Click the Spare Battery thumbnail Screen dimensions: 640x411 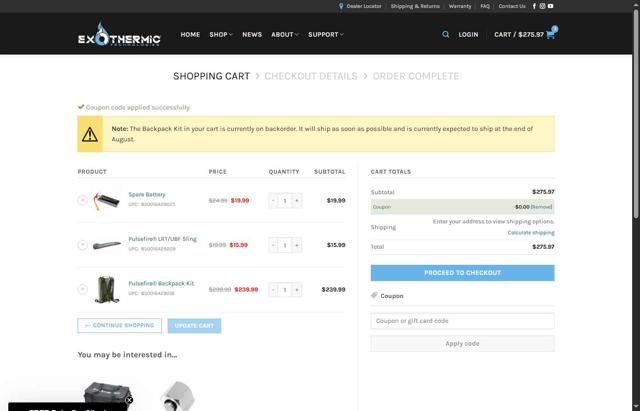(x=106, y=201)
